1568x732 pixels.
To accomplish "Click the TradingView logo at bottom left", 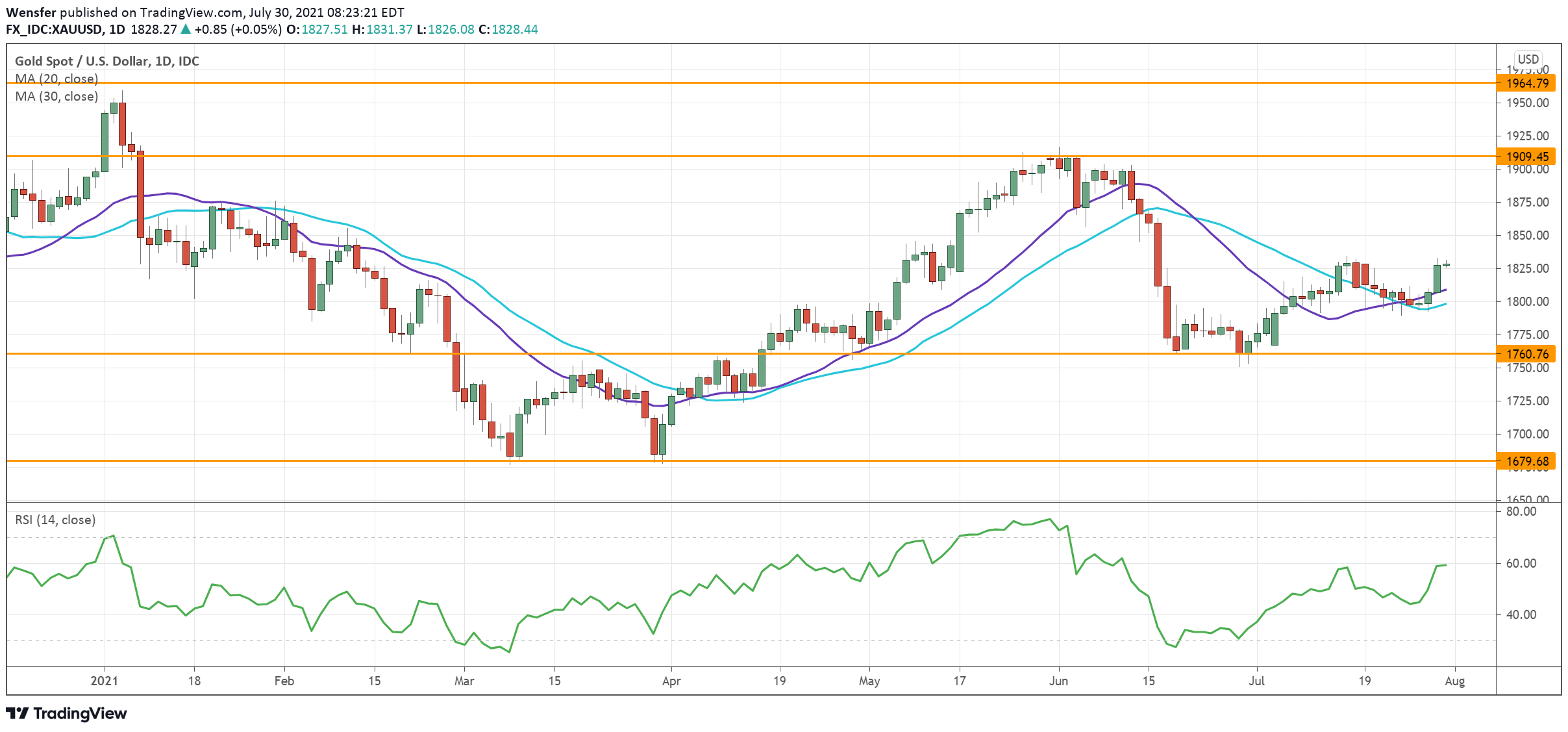I will point(66,713).
